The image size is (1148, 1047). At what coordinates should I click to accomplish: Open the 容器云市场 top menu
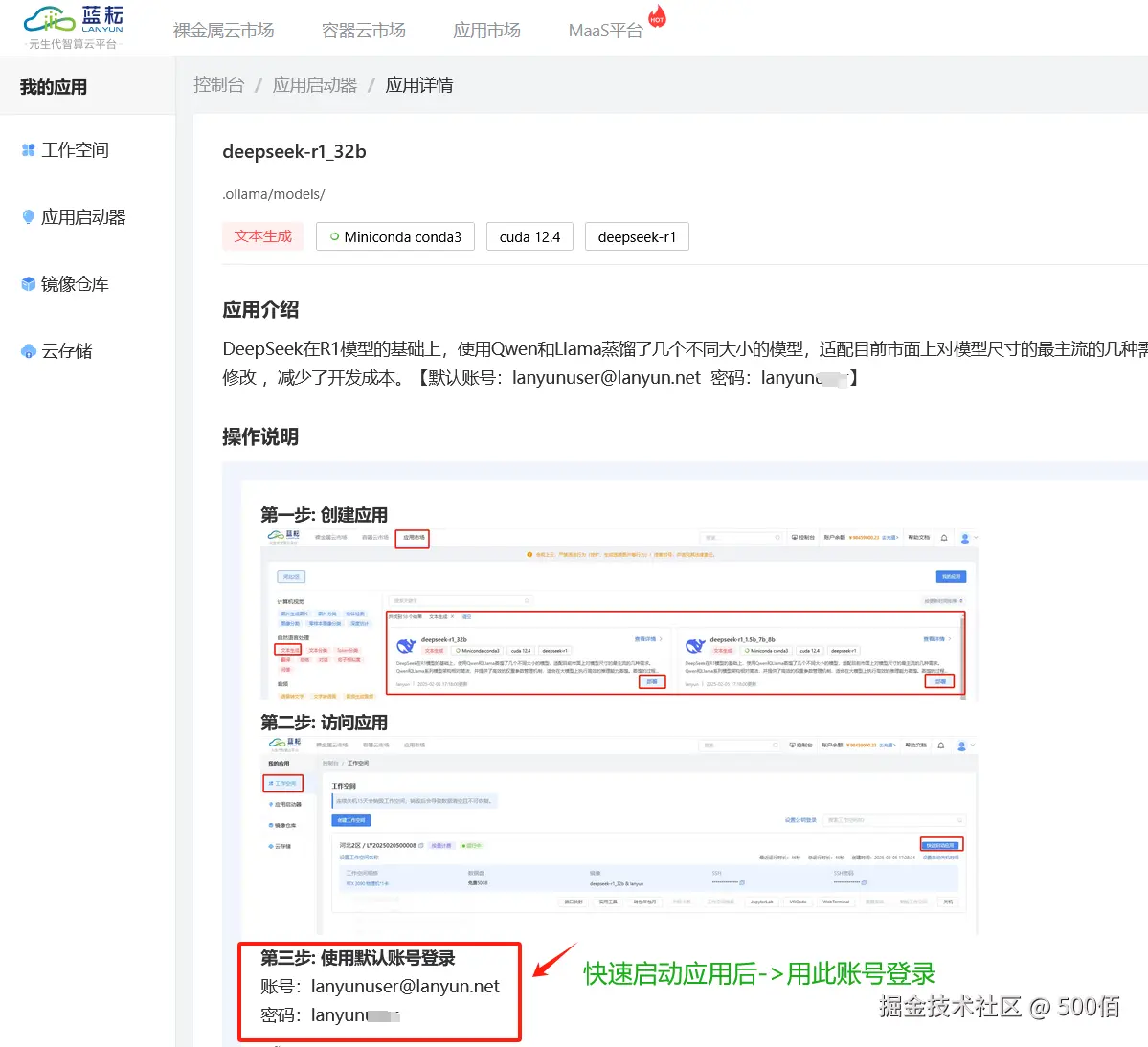(363, 31)
